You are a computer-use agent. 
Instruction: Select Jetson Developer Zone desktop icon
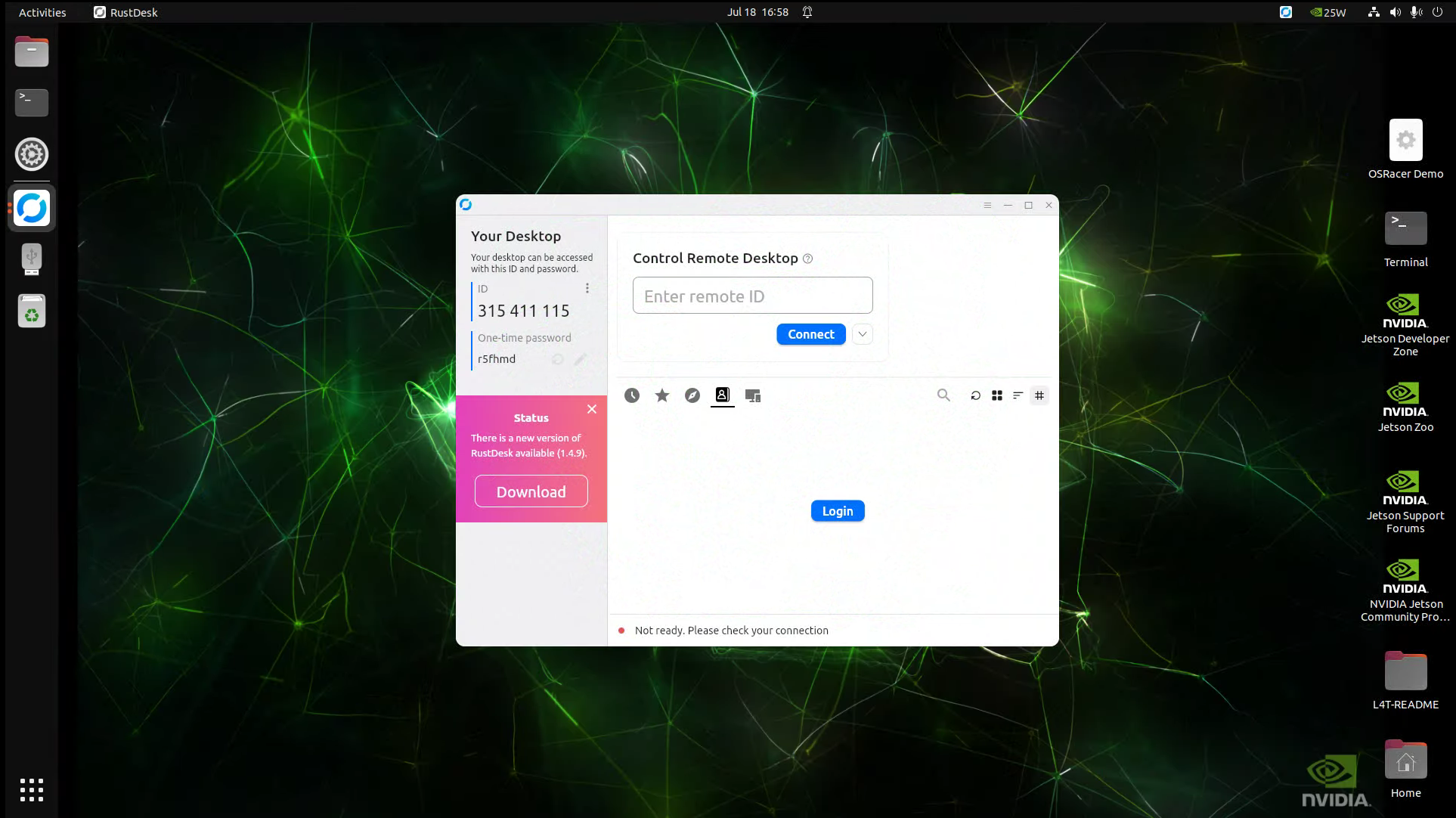(1405, 325)
